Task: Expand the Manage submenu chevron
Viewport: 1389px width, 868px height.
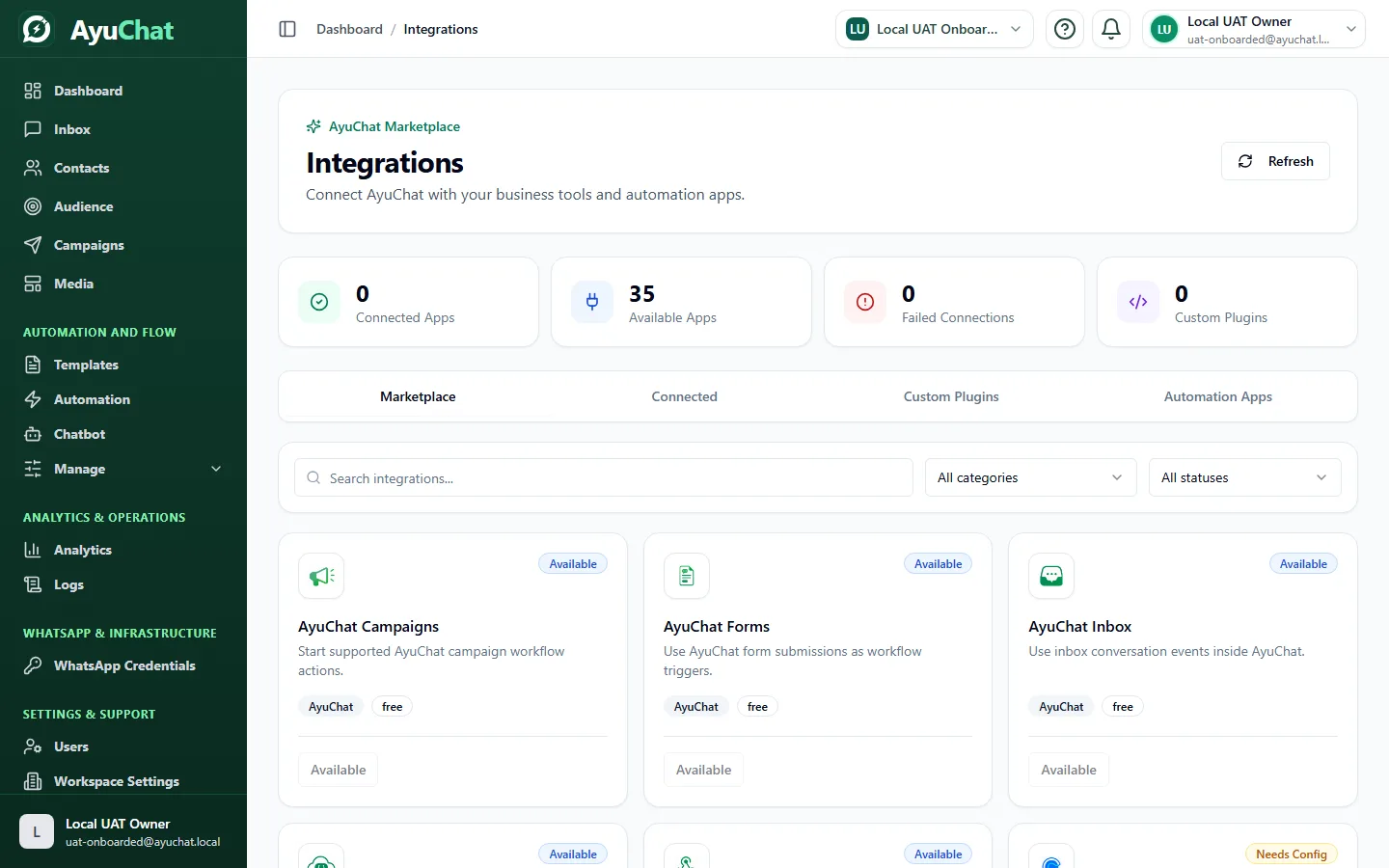Action: 216,469
